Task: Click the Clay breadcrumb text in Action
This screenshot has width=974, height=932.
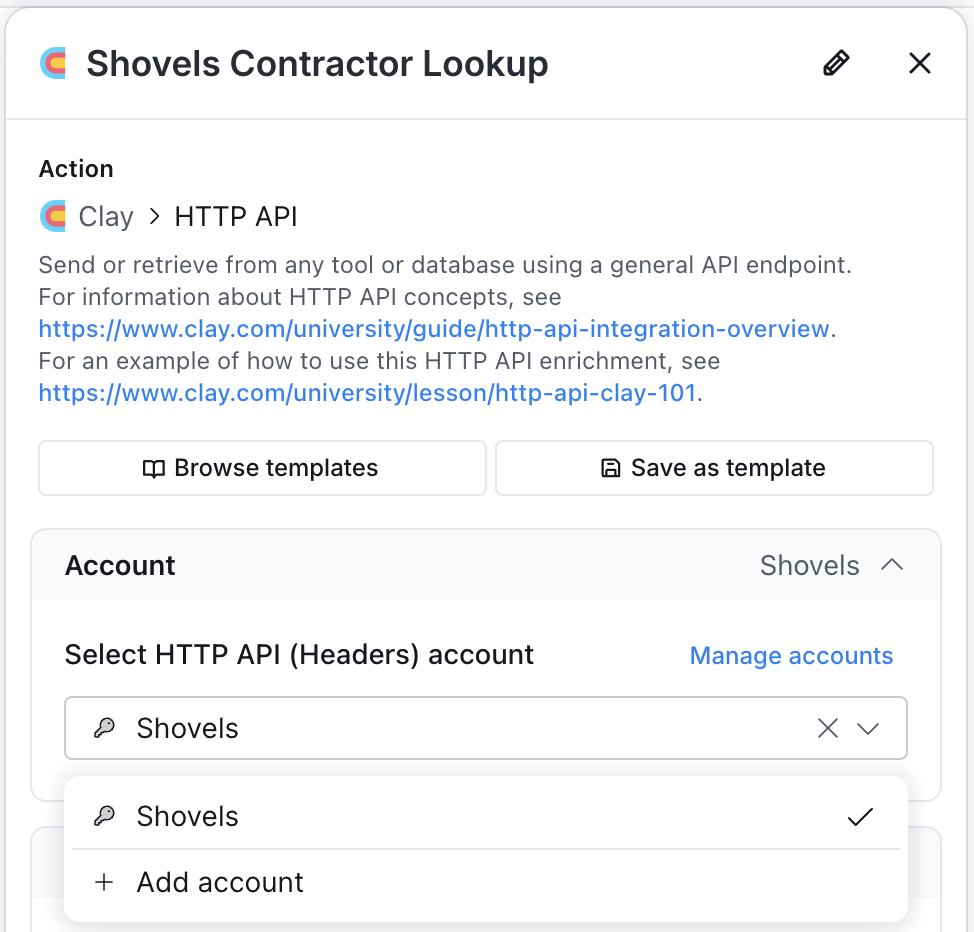Action: [x=106, y=217]
